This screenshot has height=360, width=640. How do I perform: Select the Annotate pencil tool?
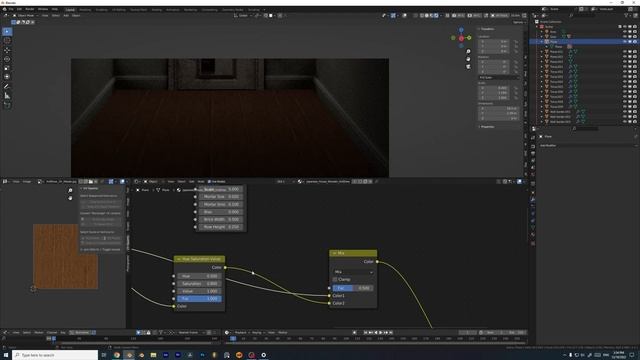[7, 86]
